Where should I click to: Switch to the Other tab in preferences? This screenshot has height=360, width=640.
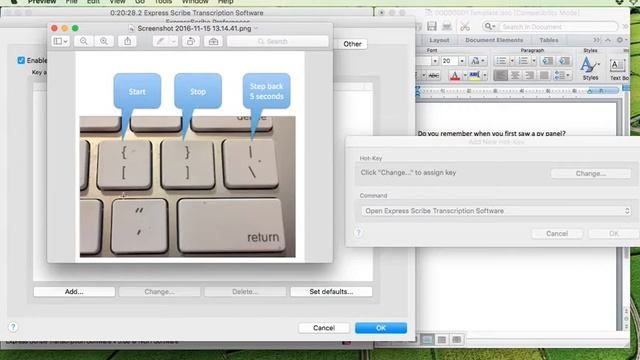pos(352,44)
